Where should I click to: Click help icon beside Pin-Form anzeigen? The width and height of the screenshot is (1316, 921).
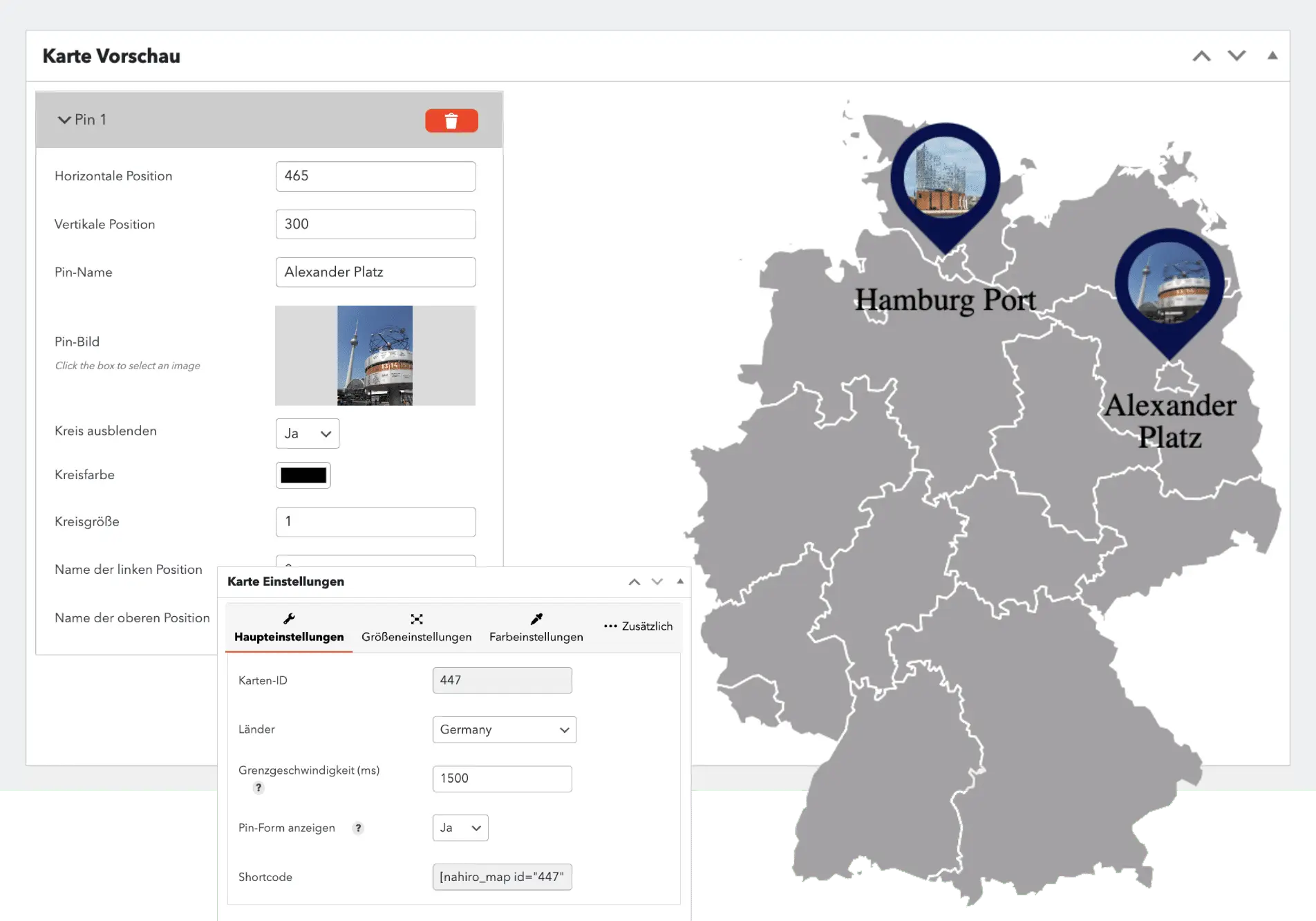pyautogui.click(x=358, y=828)
